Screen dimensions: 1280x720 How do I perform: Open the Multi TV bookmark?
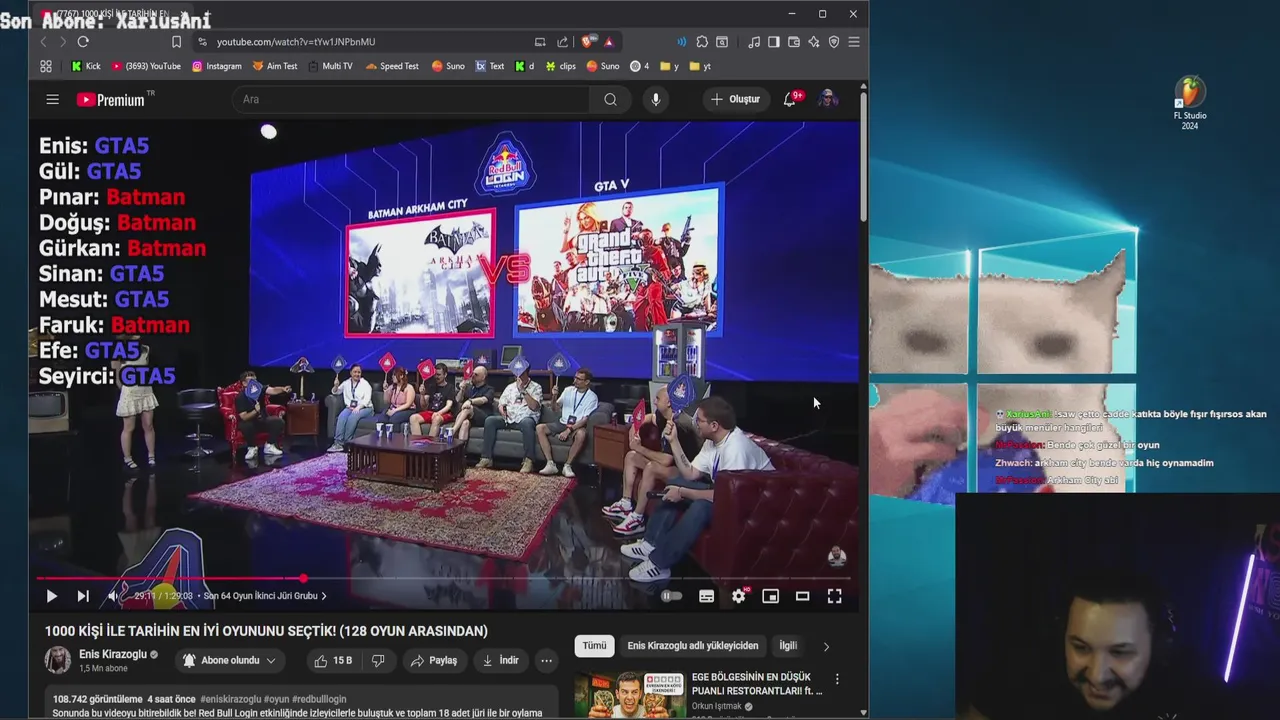click(x=330, y=66)
